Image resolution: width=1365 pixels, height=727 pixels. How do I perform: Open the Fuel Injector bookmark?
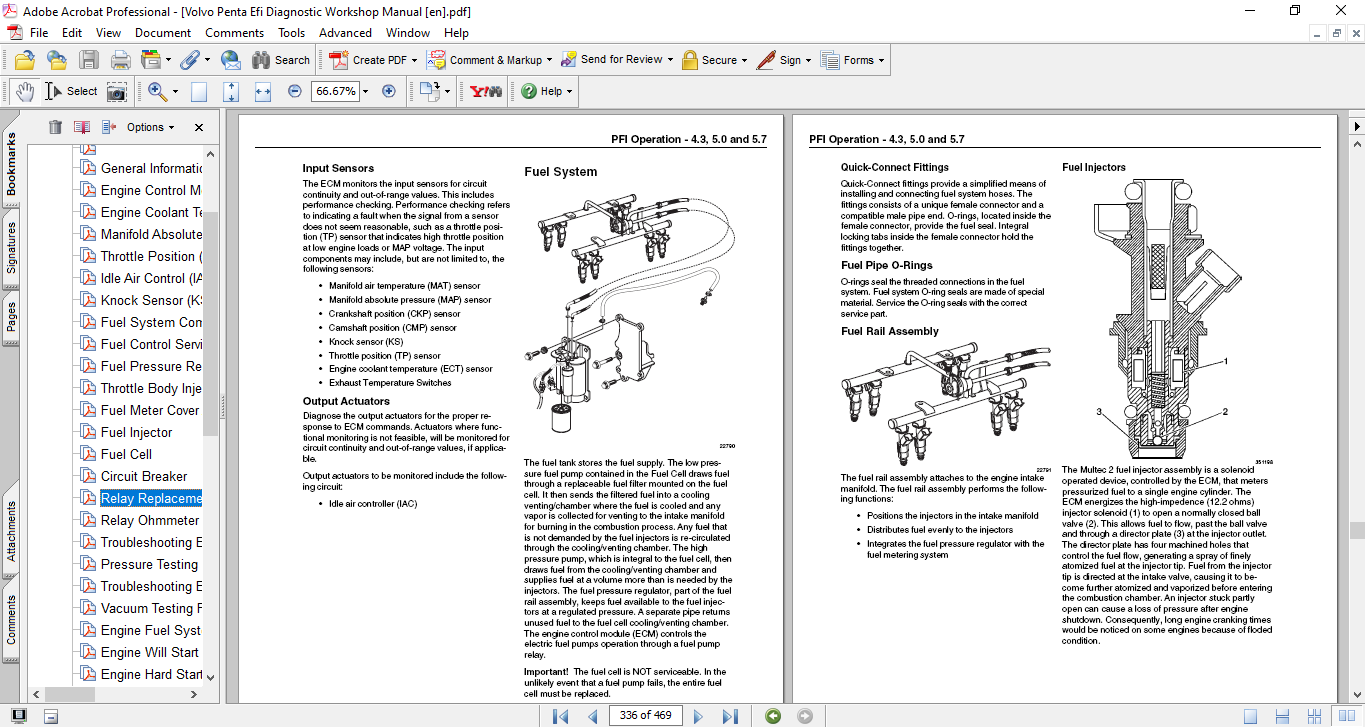[136, 432]
